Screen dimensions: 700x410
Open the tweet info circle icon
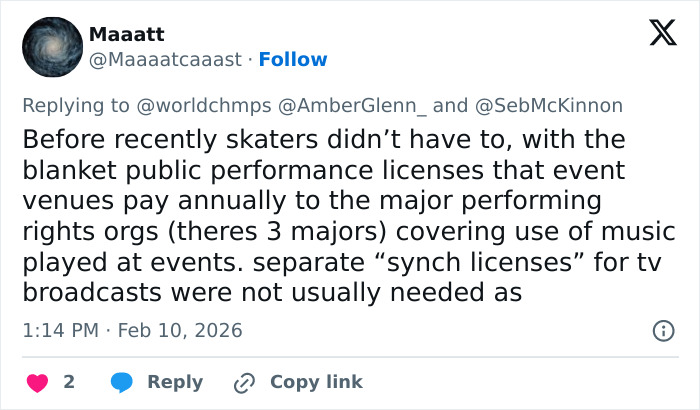662,330
